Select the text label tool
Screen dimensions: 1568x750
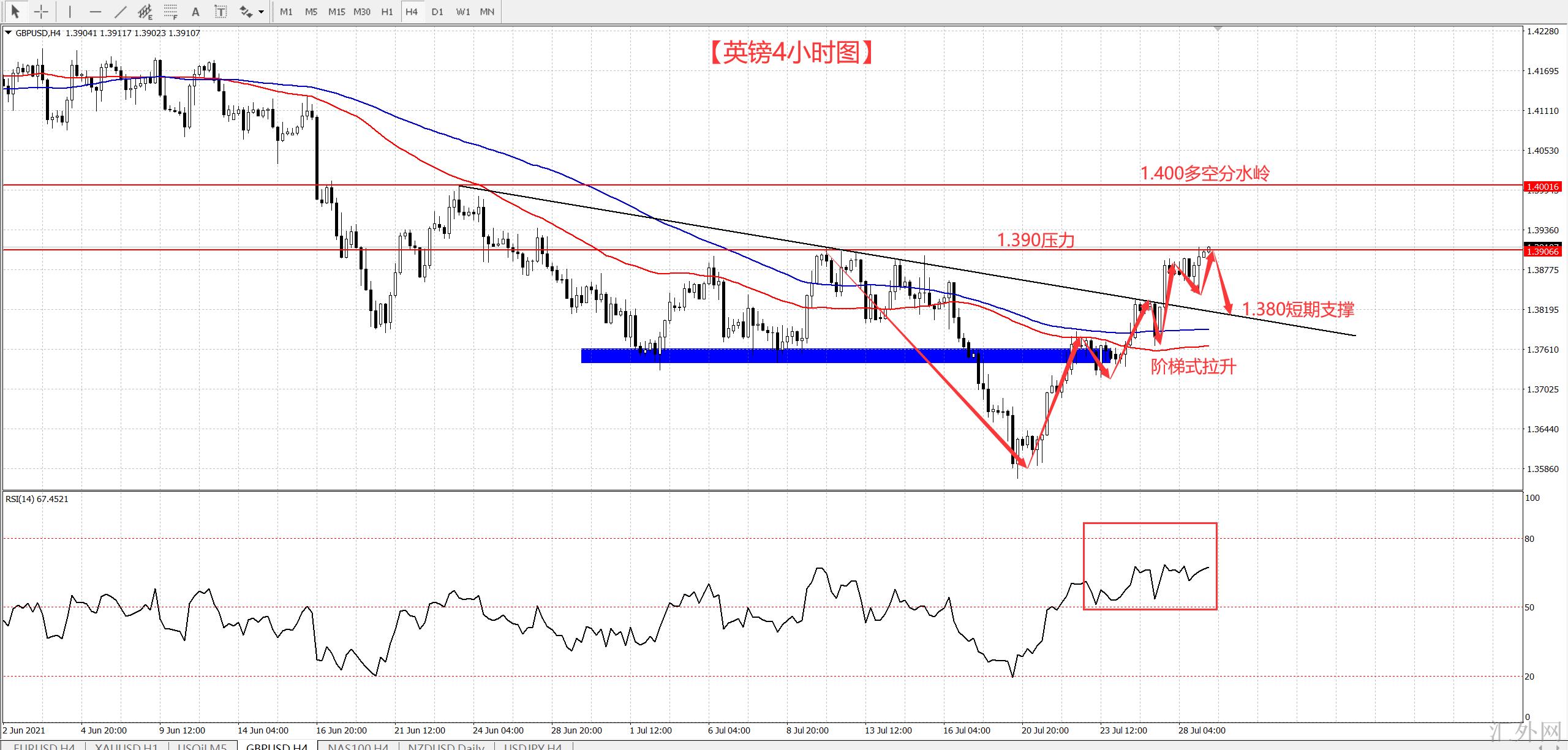tap(221, 11)
